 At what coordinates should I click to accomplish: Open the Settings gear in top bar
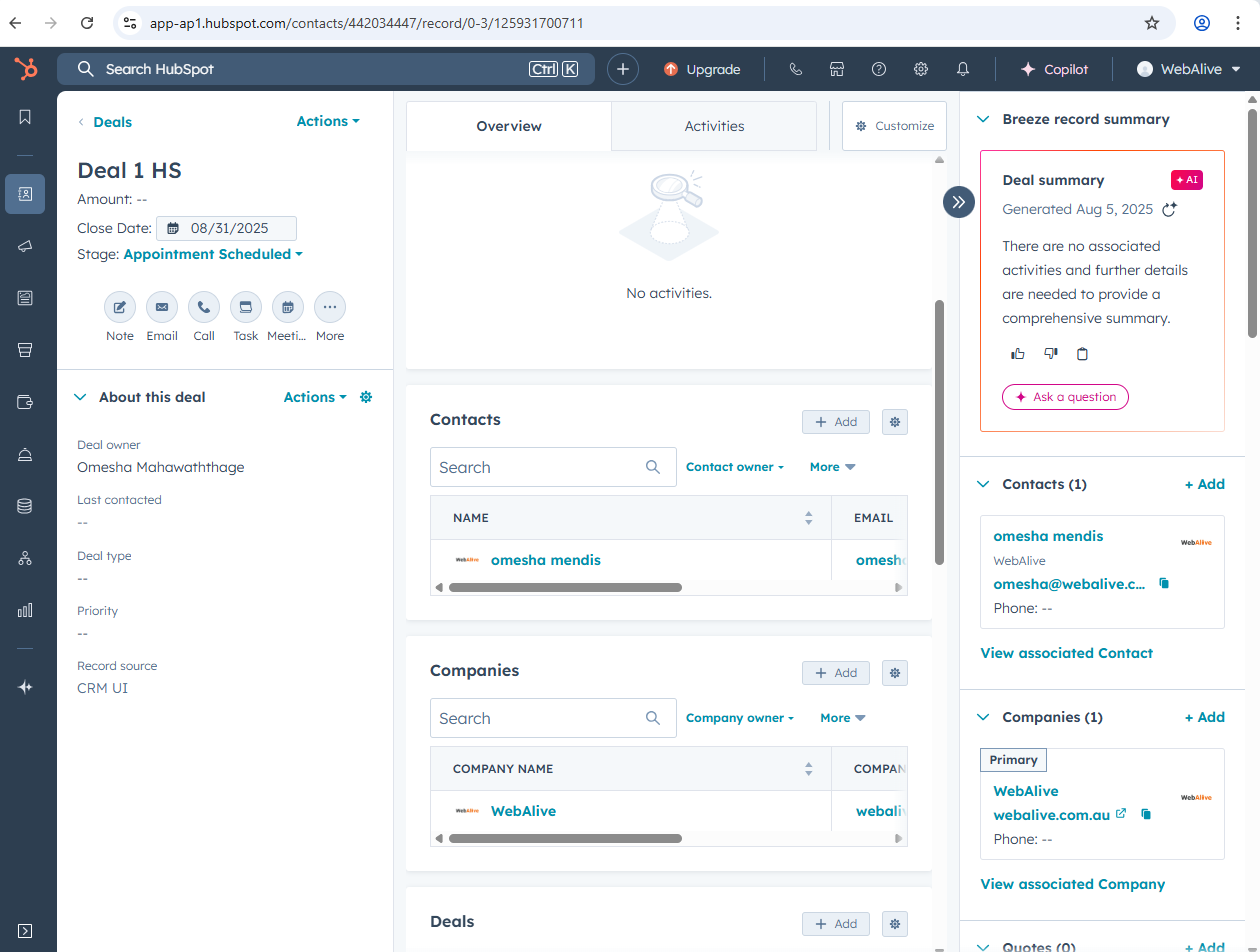(921, 69)
